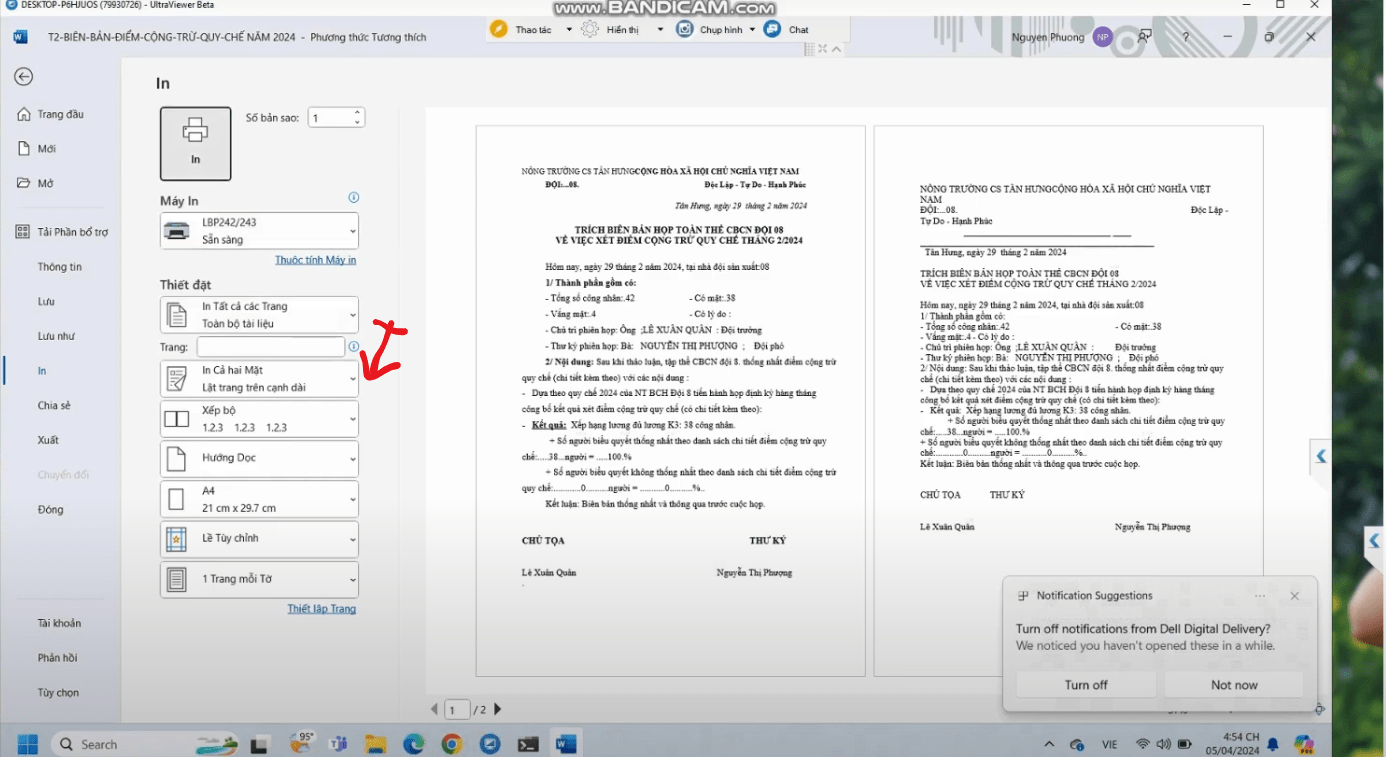Open Microsoft Word from the taskbar
The image size is (1386, 757).
pos(566,744)
